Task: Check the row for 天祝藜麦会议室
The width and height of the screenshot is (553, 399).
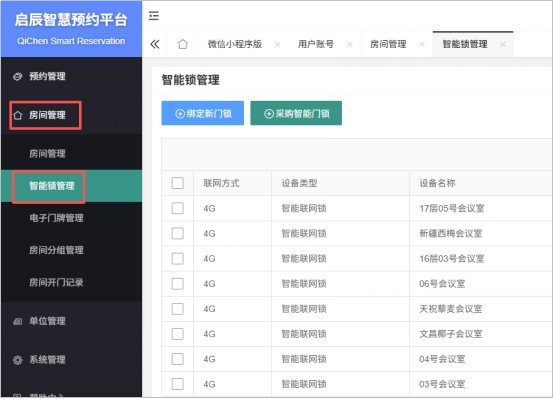Action: [178, 309]
